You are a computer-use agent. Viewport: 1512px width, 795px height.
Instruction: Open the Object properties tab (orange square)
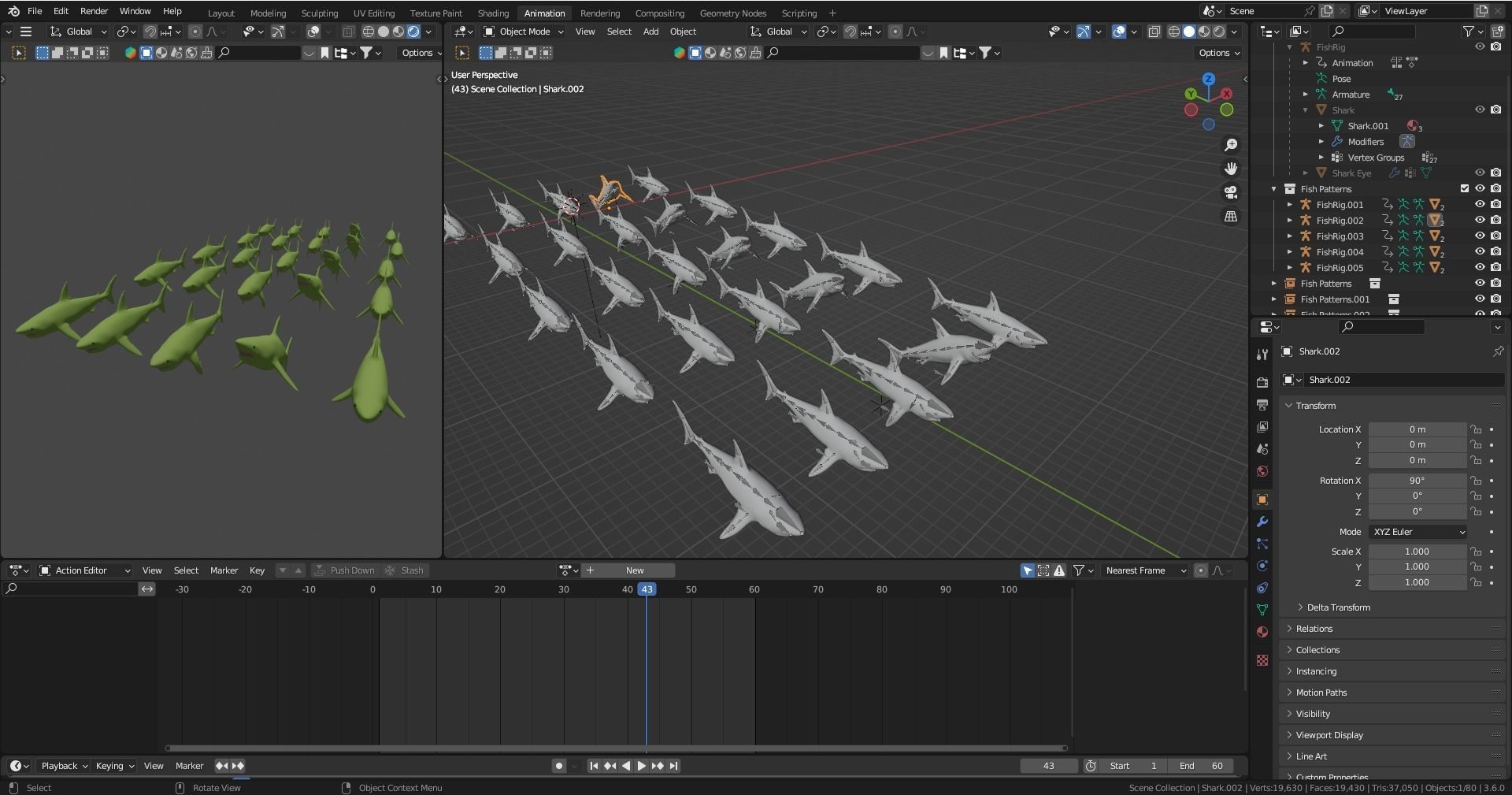pos(1262,500)
